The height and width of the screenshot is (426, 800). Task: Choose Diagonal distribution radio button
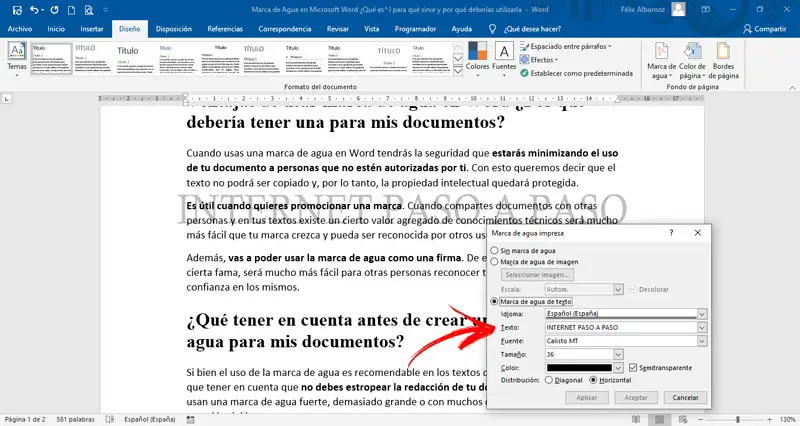pos(549,380)
